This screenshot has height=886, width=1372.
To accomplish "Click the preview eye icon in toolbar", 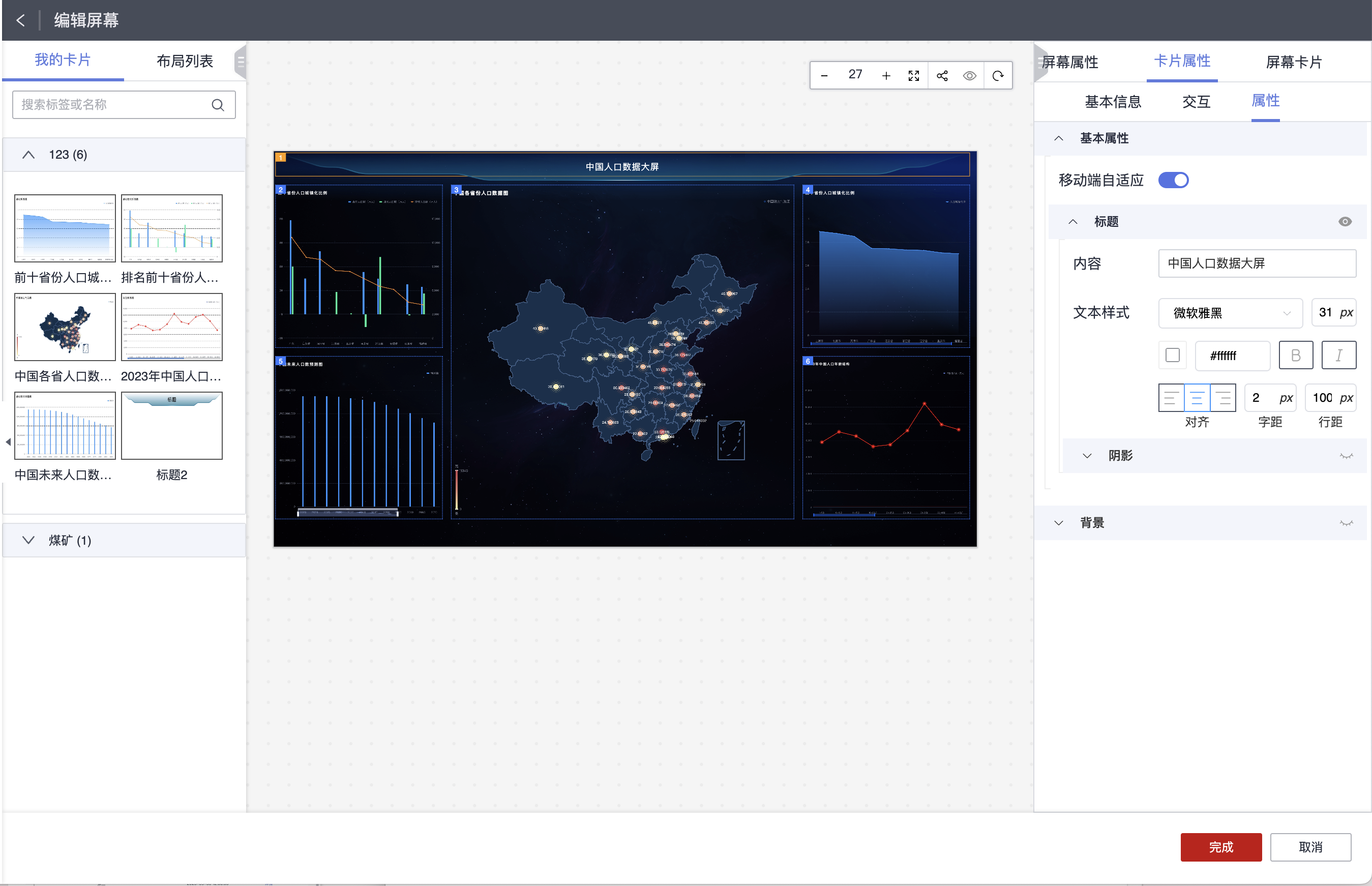I will (x=969, y=76).
